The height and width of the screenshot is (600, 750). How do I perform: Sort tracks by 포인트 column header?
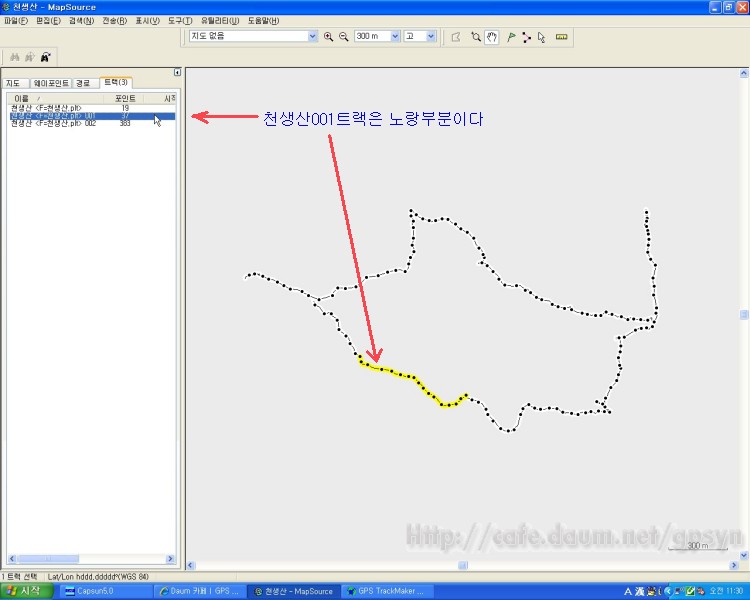click(x=123, y=98)
